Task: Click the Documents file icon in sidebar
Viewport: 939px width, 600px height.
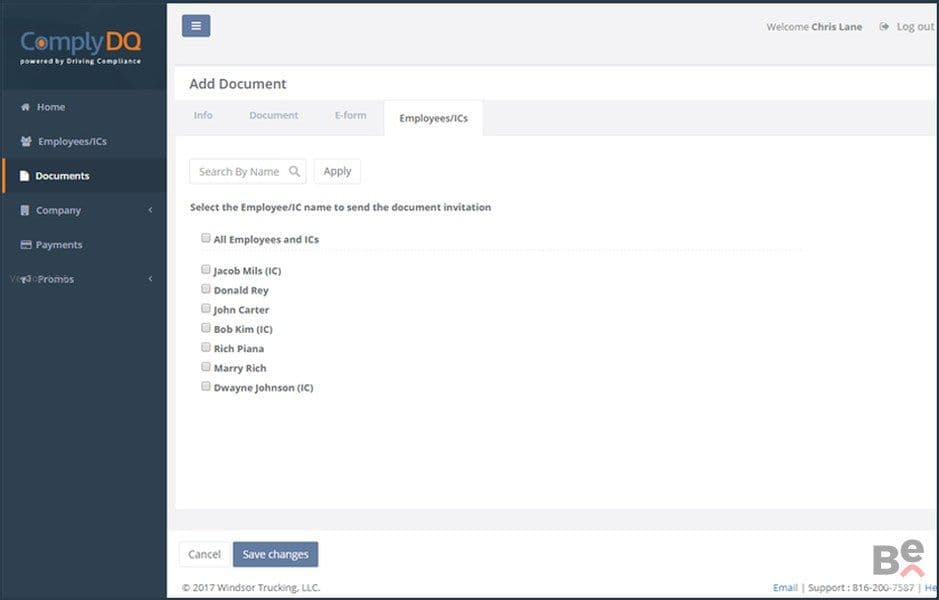Action: click(24, 175)
